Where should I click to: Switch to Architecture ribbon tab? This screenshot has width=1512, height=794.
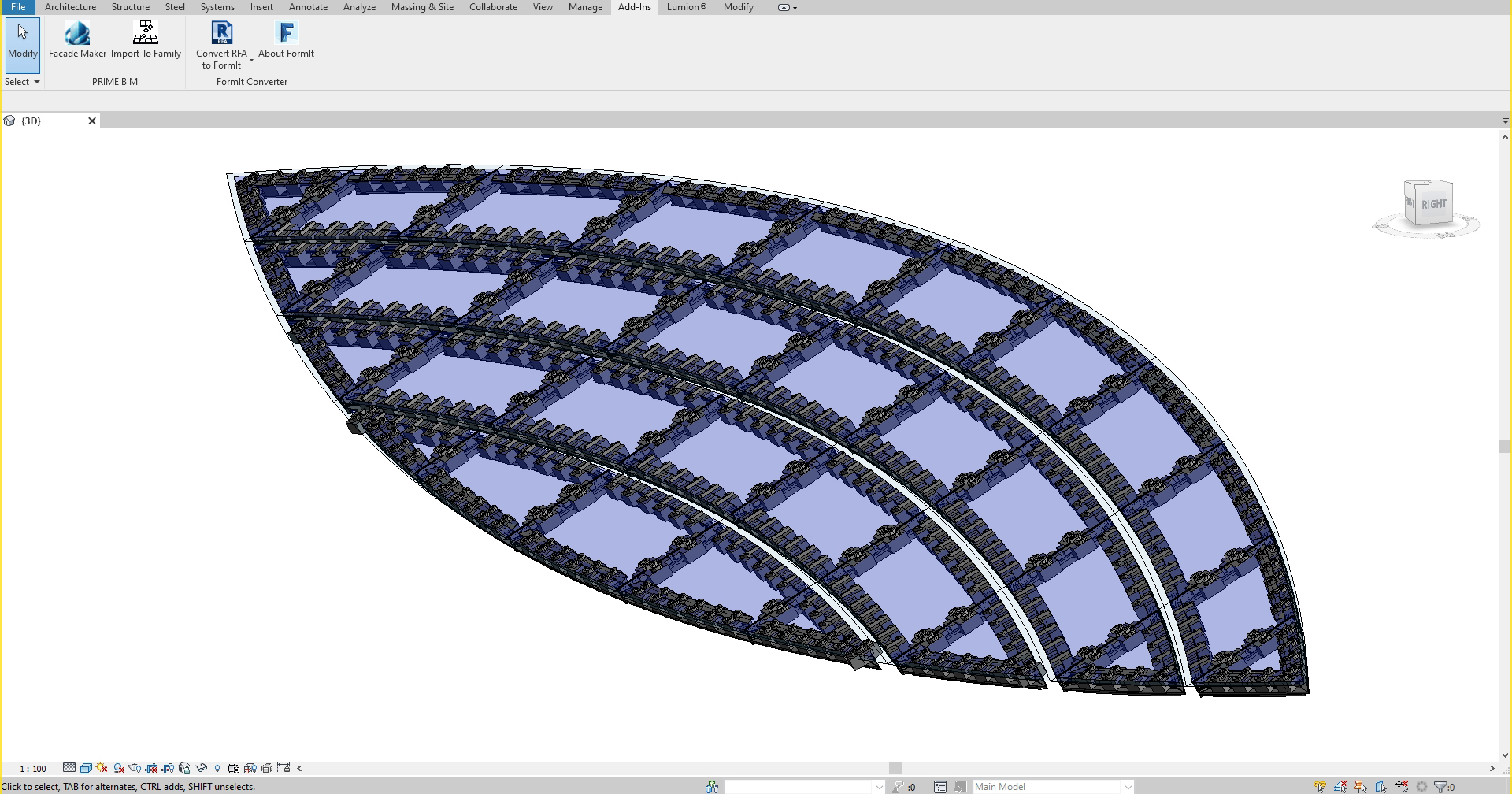[70, 7]
